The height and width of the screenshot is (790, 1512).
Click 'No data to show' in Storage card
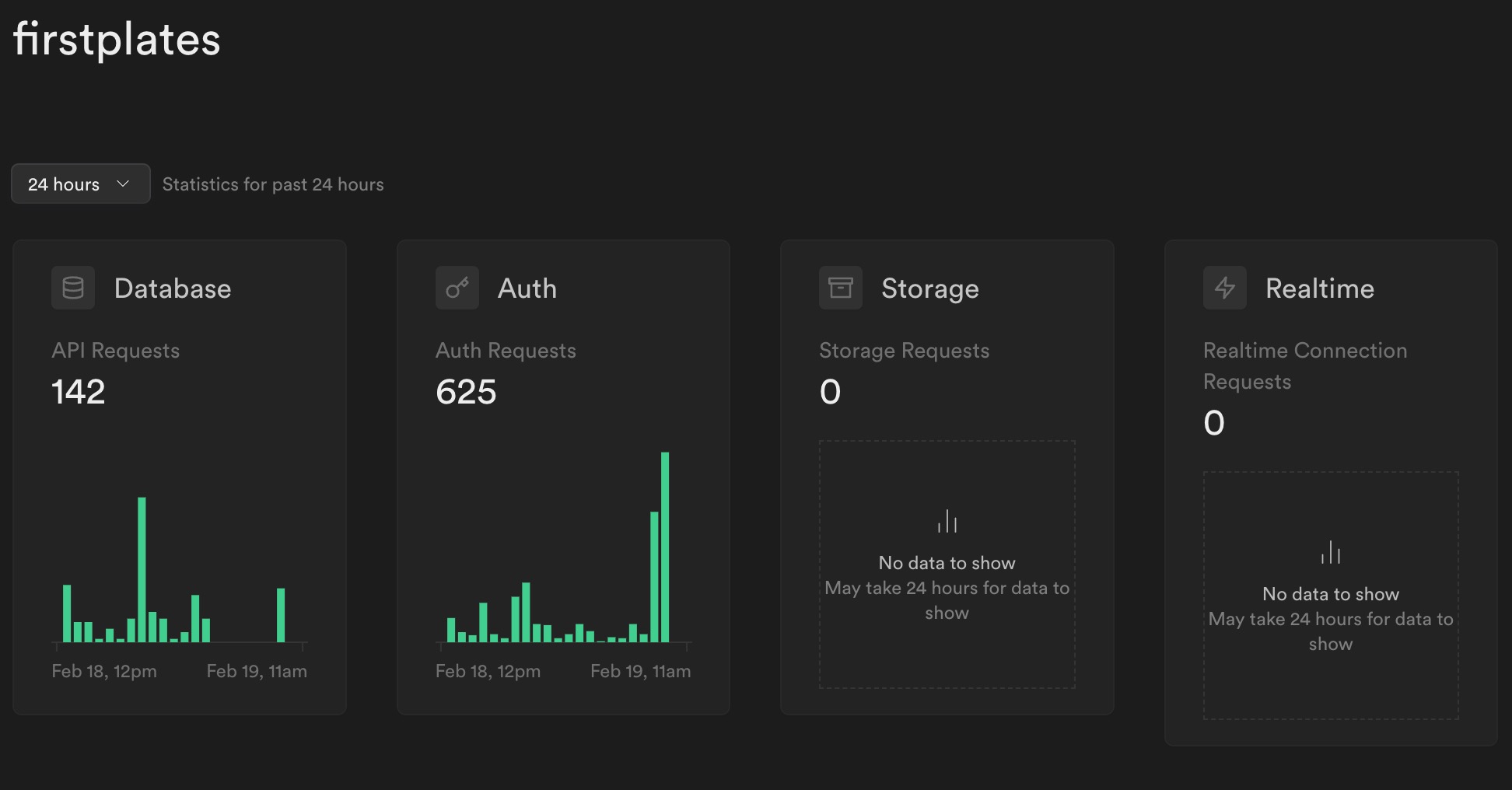pyautogui.click(x=947, y=562)
